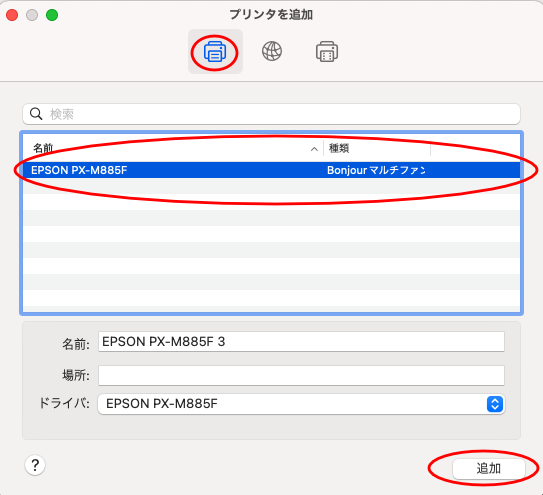Click the empty 場所 location field
This screenshot has width=543, height=495.
coord(301,375)
